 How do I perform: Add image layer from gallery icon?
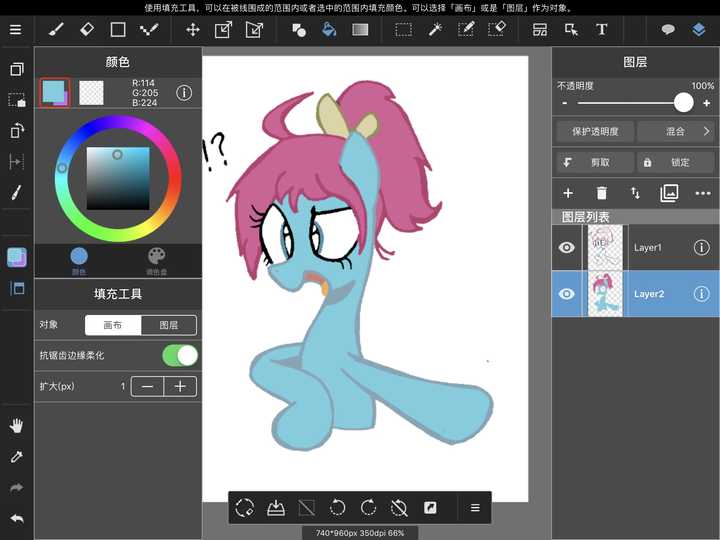pos(669,193)
